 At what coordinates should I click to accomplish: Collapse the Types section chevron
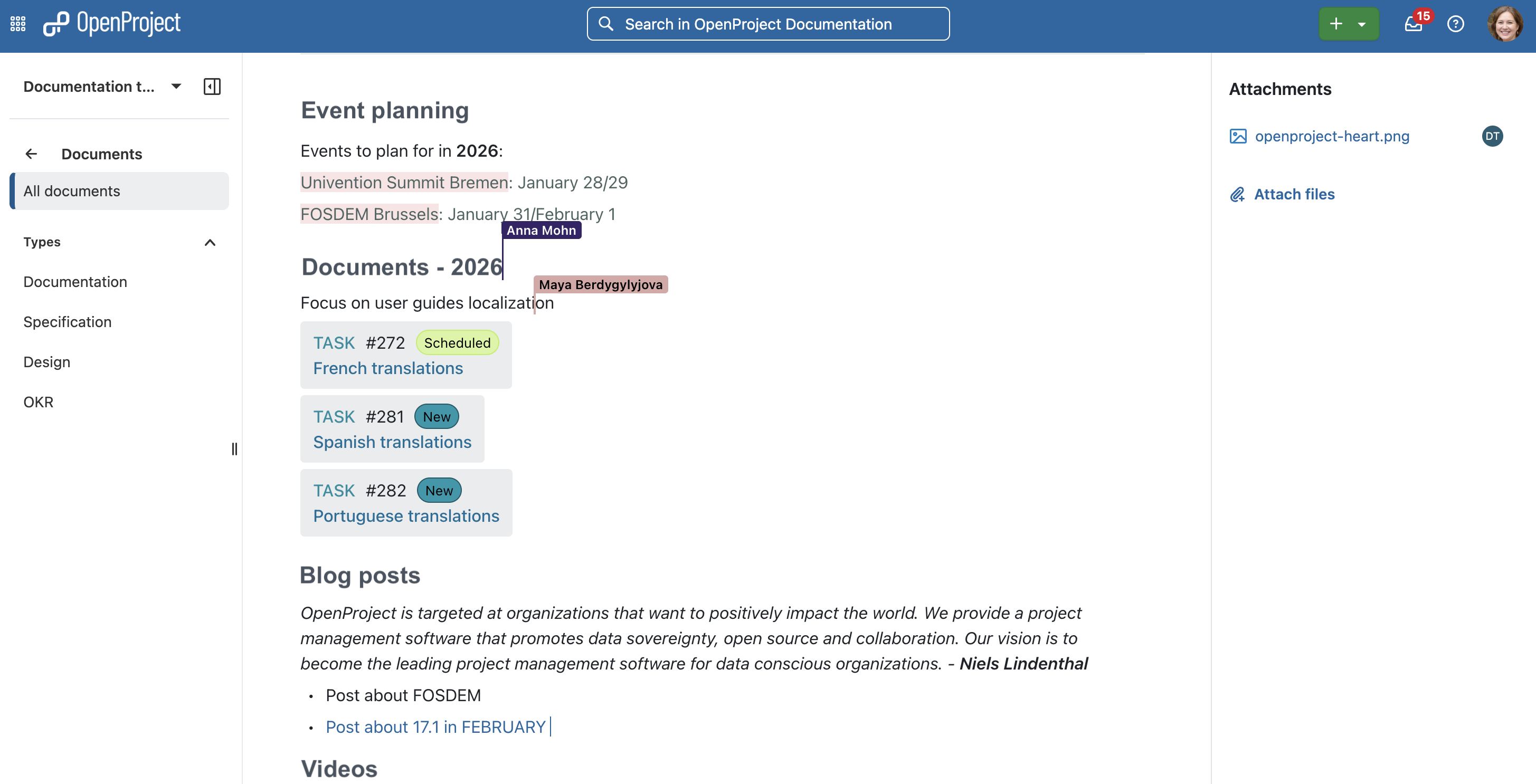point(210,242)
